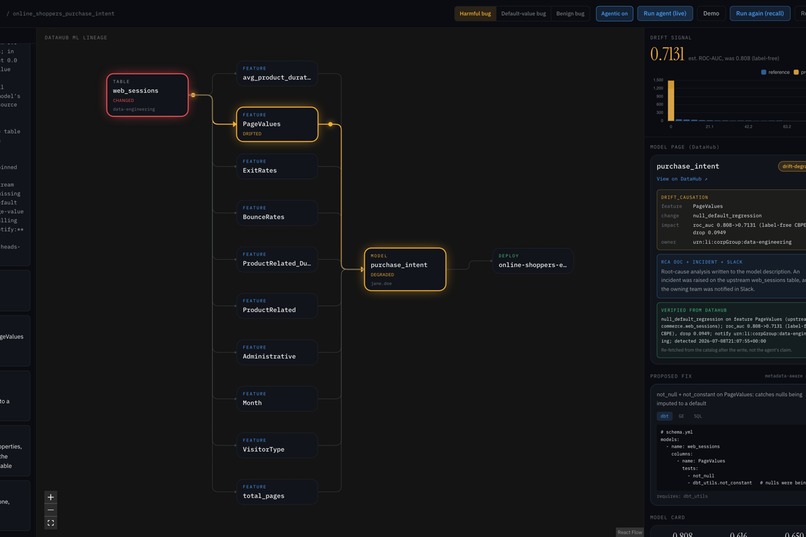Zoom in the lineage graph with plus button
Screen dimensions: 806x537
[50, 497]
